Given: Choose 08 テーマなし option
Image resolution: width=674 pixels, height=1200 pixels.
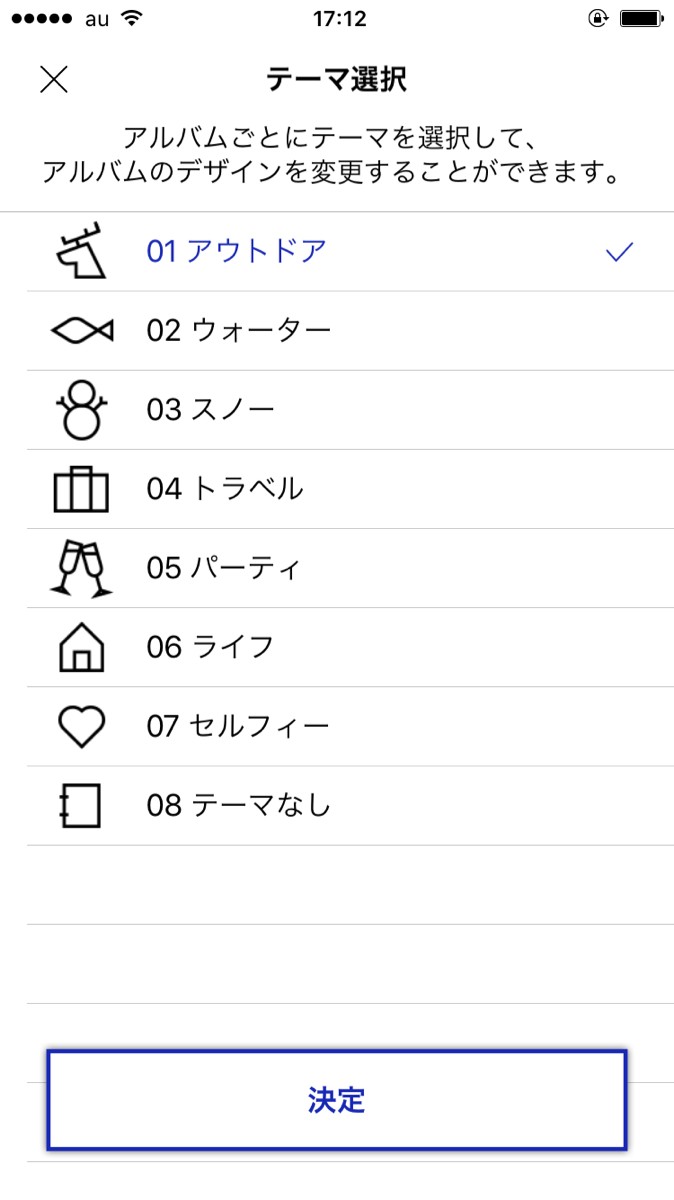Looking at the screenshot, I should pyautogui.click(x=238, y=805).
